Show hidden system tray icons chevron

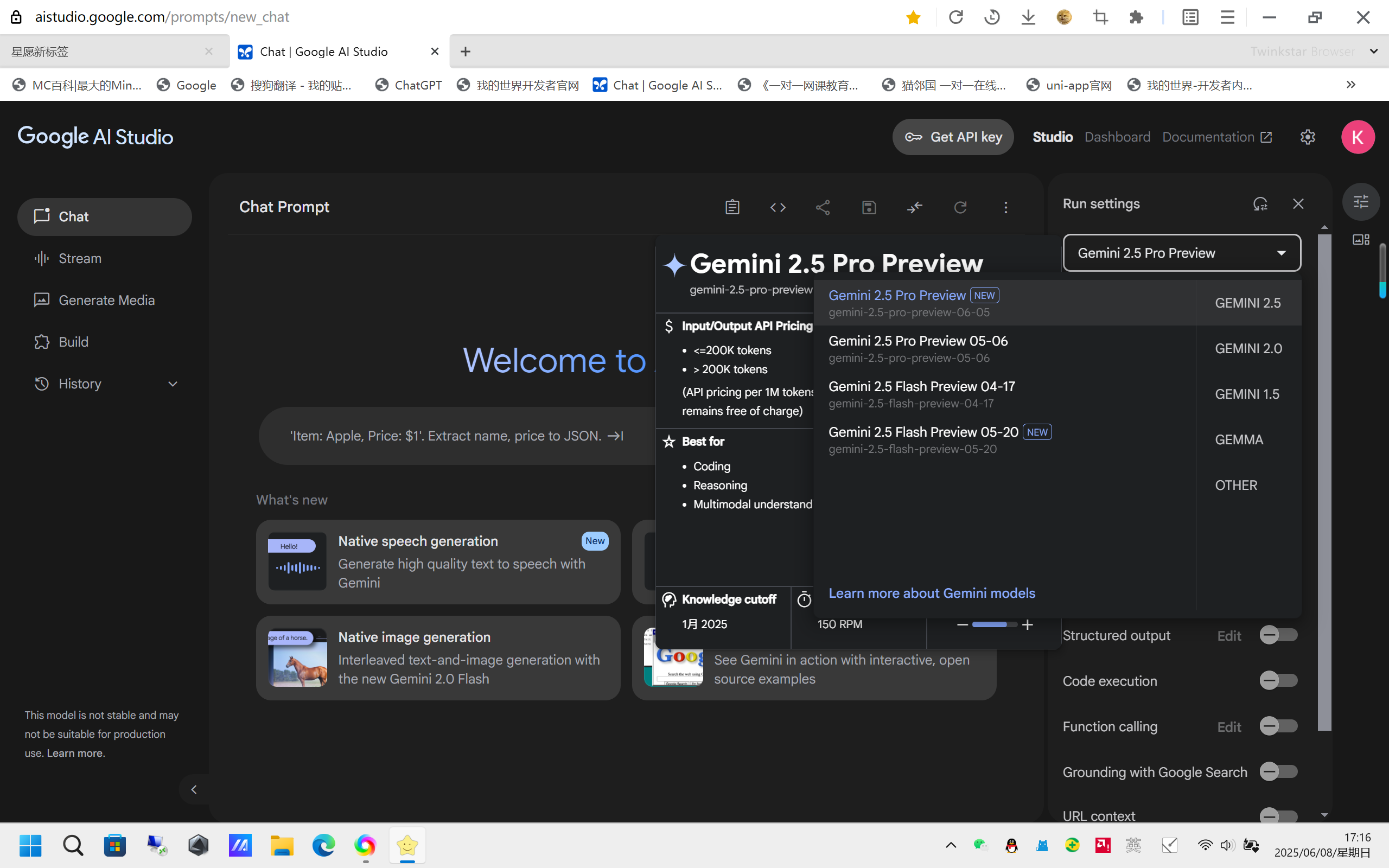[951, 845]
